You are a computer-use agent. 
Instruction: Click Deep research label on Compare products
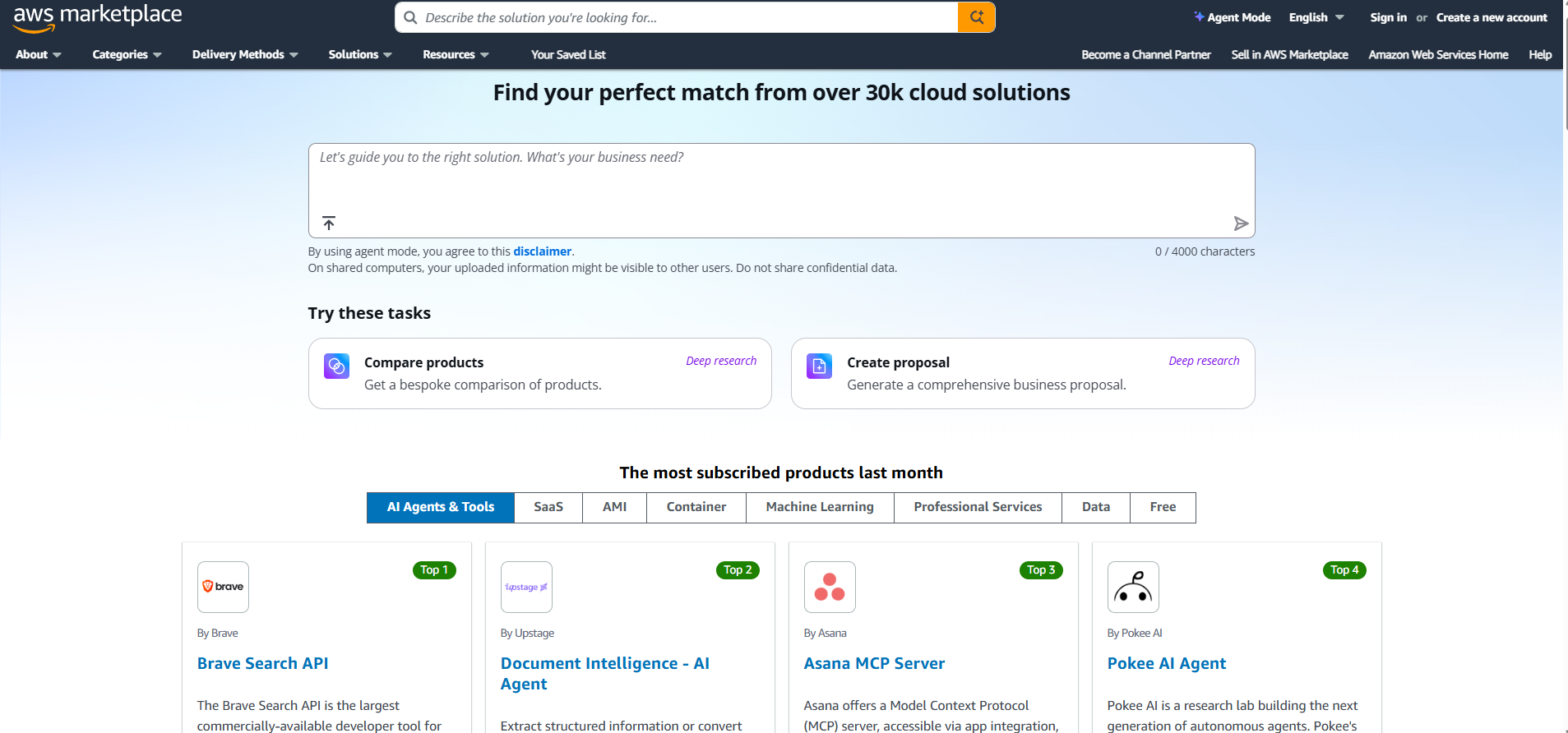point(721,361)
